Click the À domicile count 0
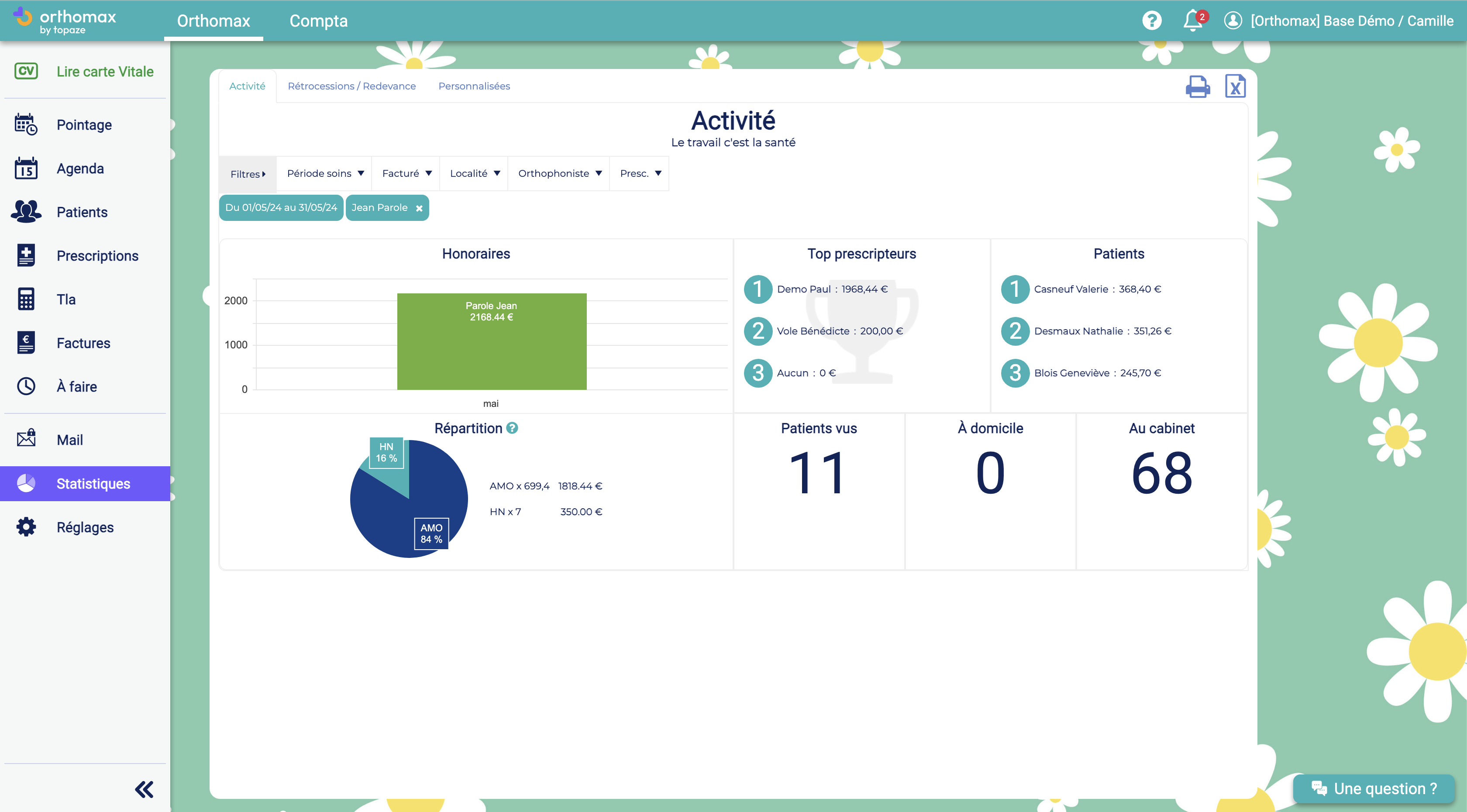The width and height of the screenshot is (1467, 812). pyautogui.click(x=990, y=473)
